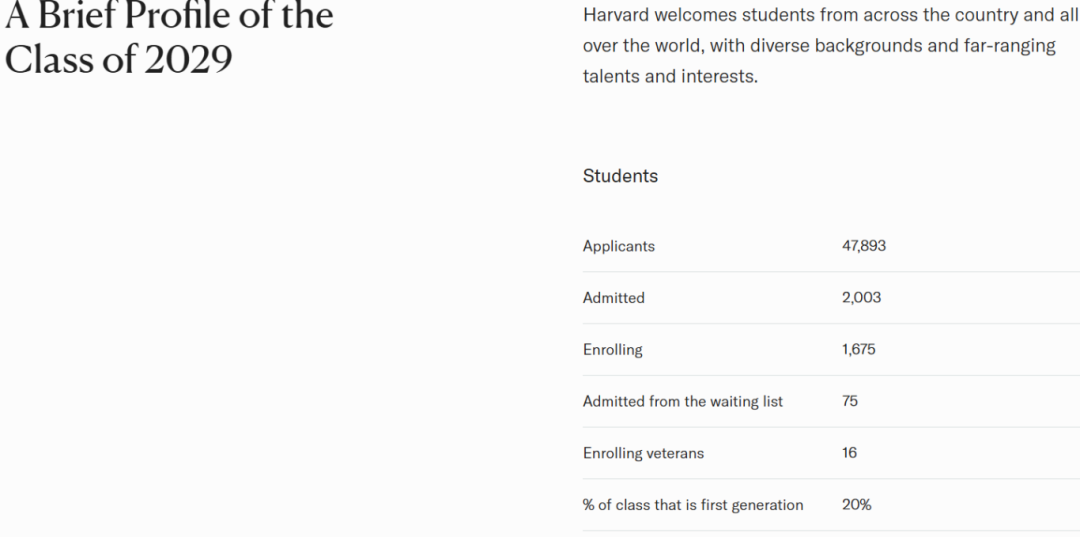Click the "talents and interests." paragraph line

point(670,77)
